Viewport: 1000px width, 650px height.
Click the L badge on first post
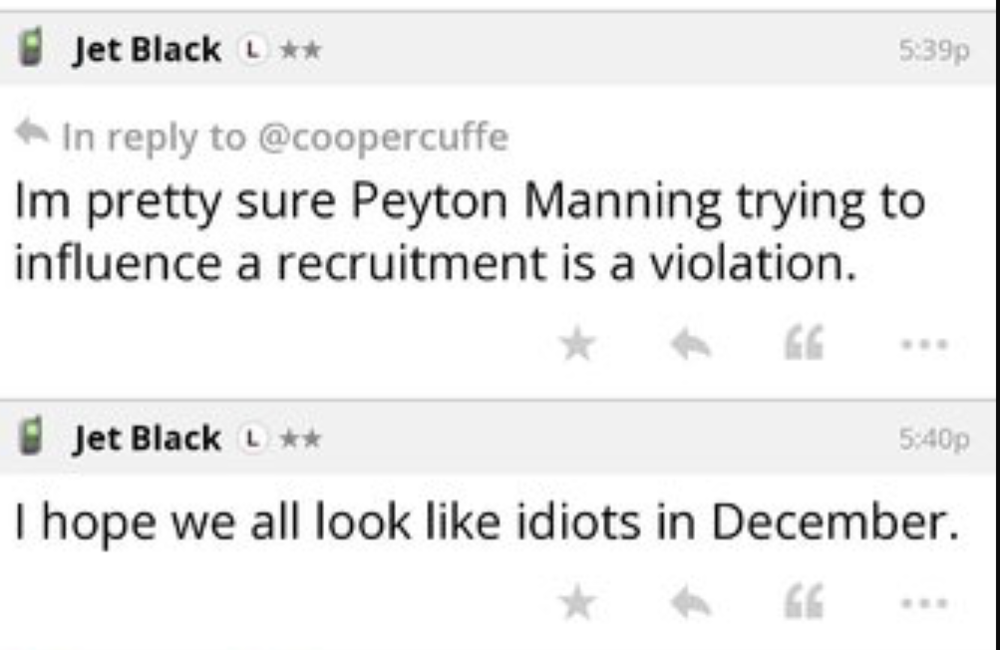[x=252, y=49]
